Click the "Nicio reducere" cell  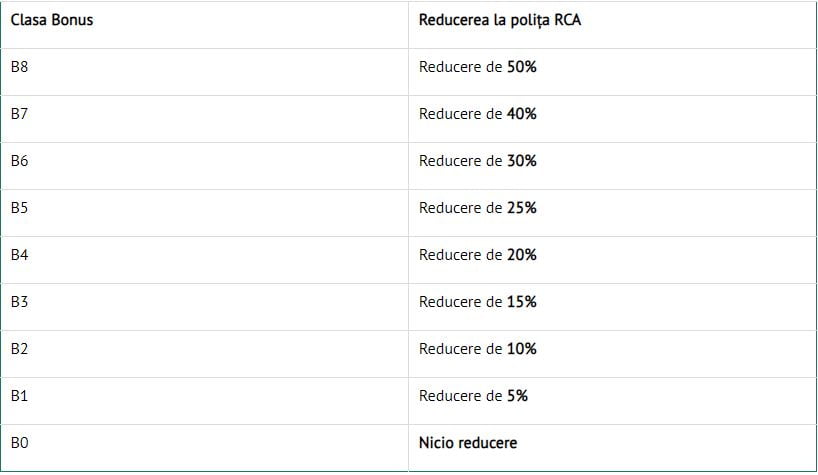tap(468, 443)
